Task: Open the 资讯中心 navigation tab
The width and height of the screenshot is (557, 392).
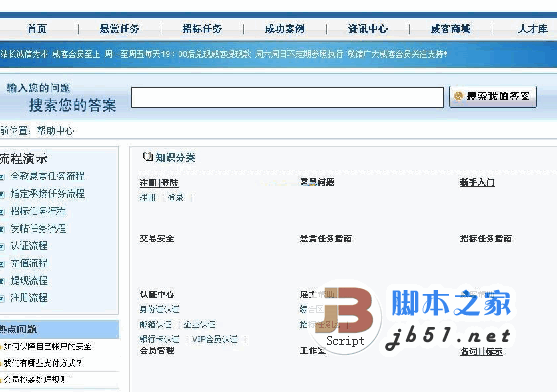Action: 367,28
